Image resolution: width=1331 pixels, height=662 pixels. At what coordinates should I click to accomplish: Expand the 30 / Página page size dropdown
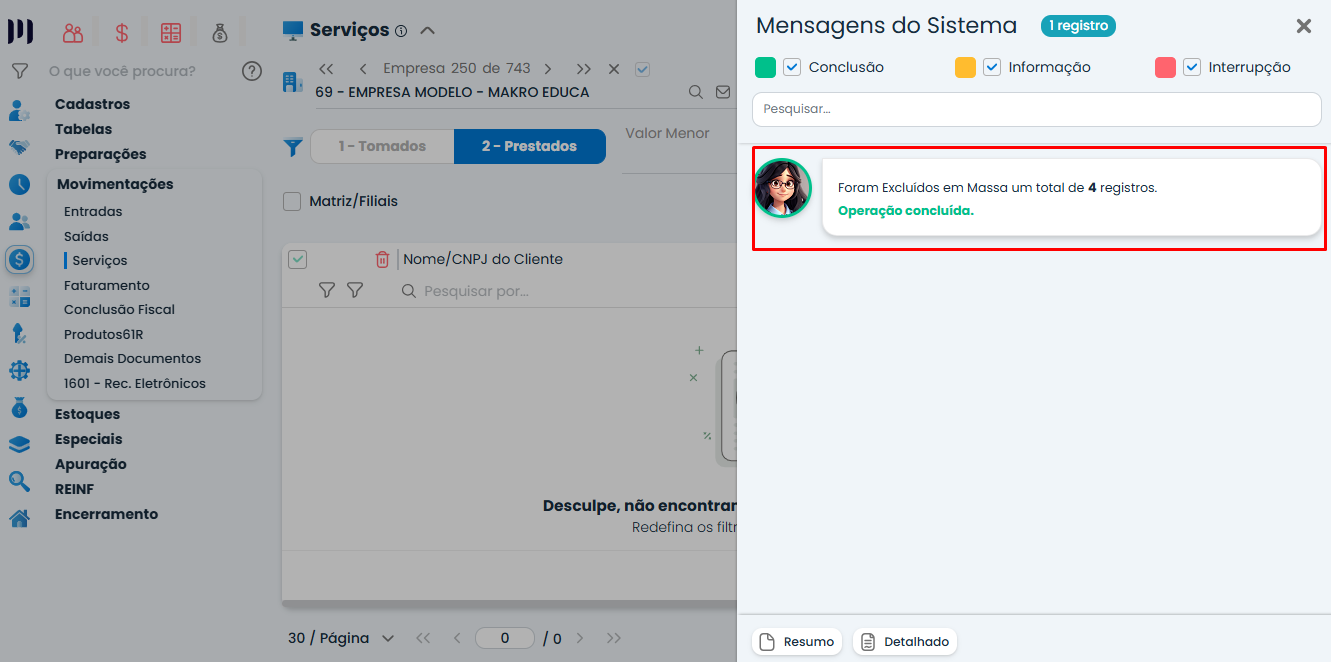pyautogui.click(x=341, y=638)
